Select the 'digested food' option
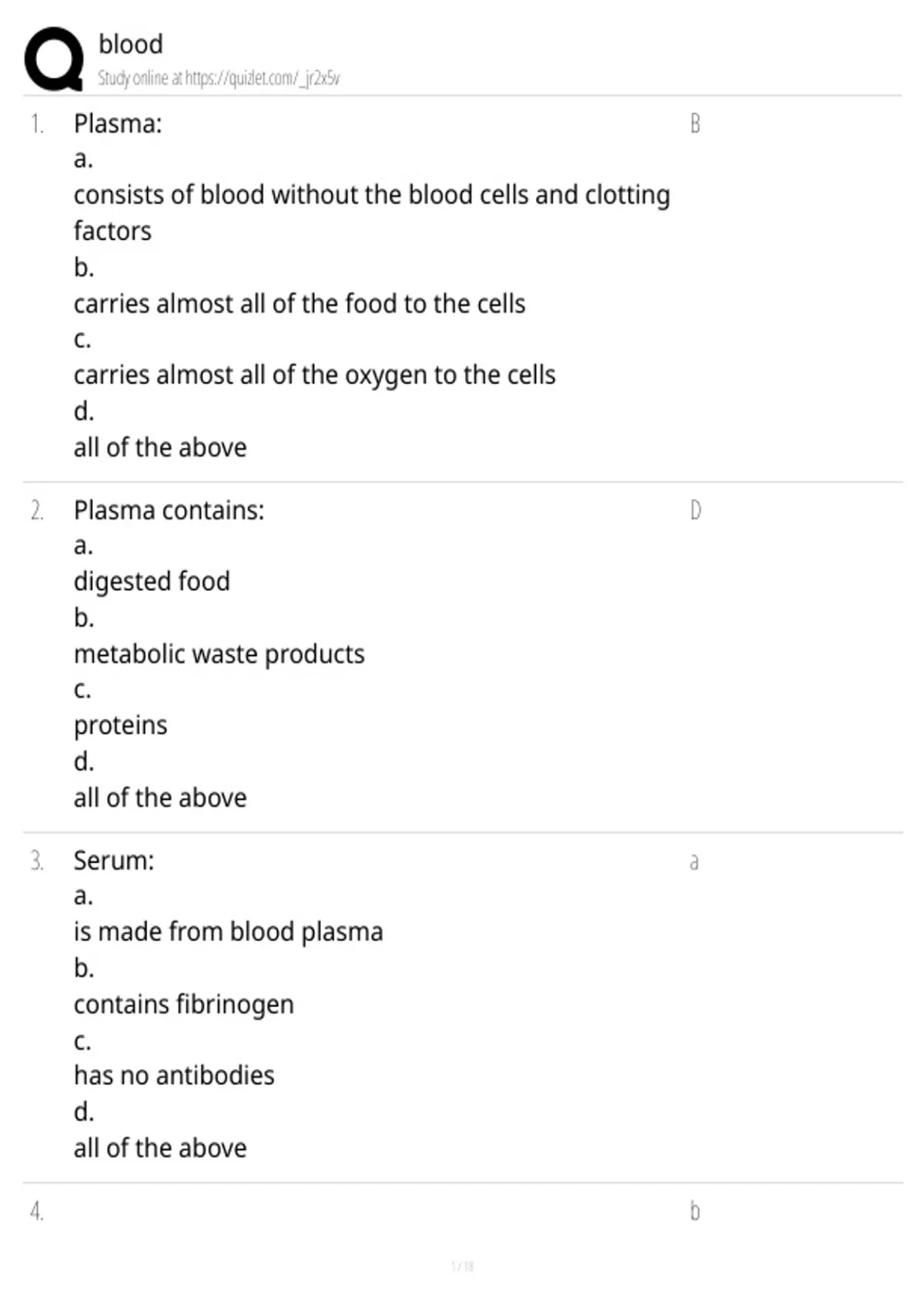 [x=152, y=581]
